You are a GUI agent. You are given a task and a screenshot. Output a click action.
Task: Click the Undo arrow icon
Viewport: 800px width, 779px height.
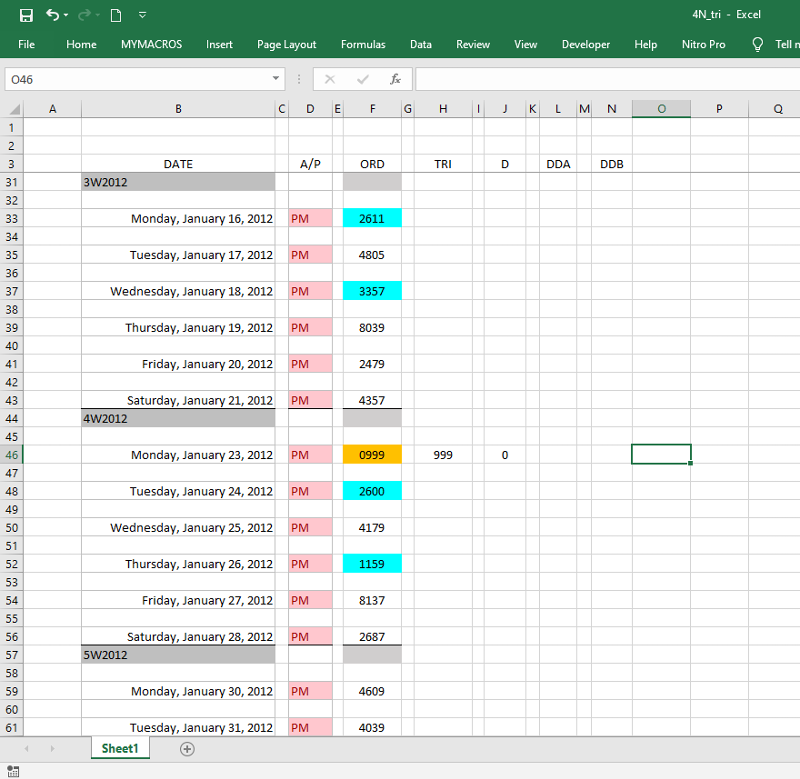pos(52,15)
